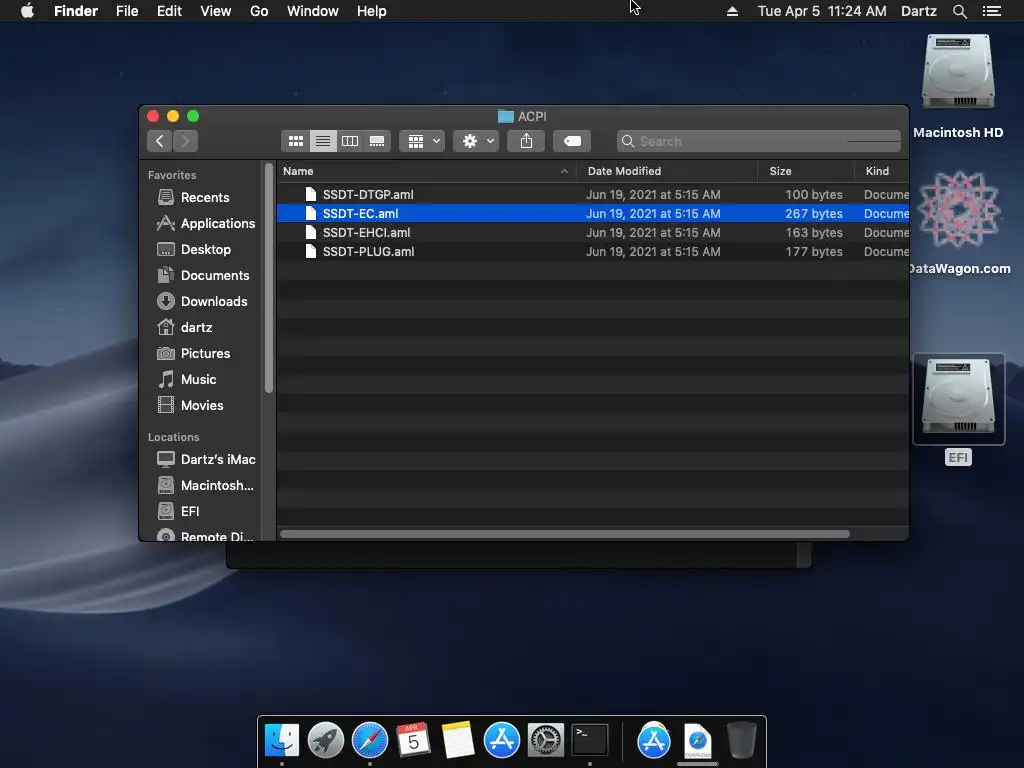Select the SSDT-PLUG.aml file
Image resolution: width=1024 pixels, height=768 pixels.
pyautogui.click(x=592, y=251)
